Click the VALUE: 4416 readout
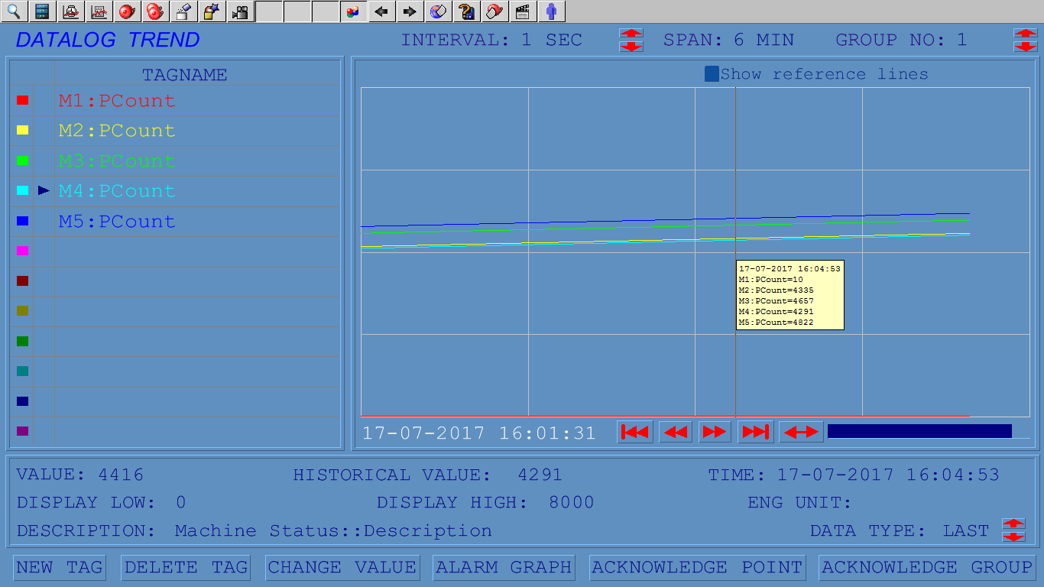This screenshot has height=587, width=1044. (x=80, y=475)
